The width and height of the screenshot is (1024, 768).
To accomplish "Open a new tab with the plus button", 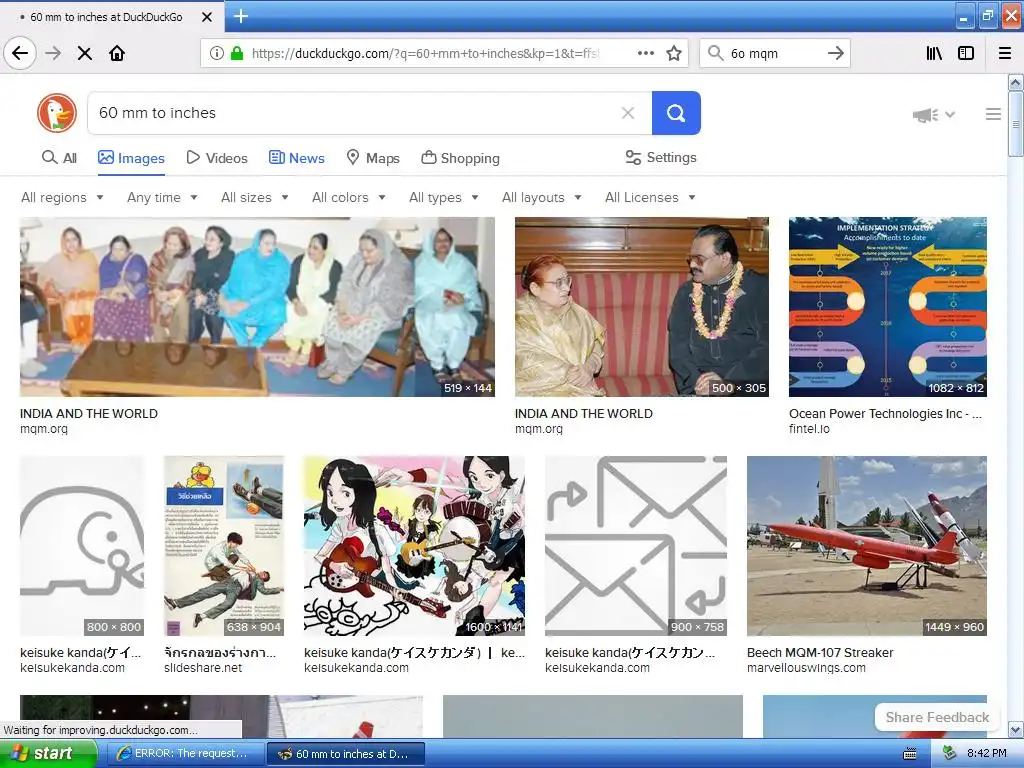I will 241,16.
